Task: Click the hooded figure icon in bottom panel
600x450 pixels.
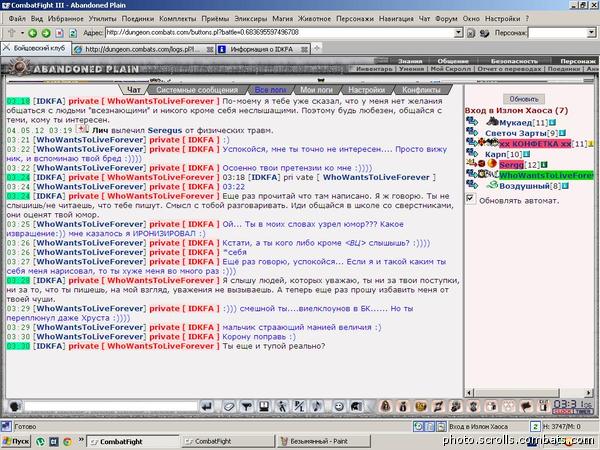Action: (385, 406)
